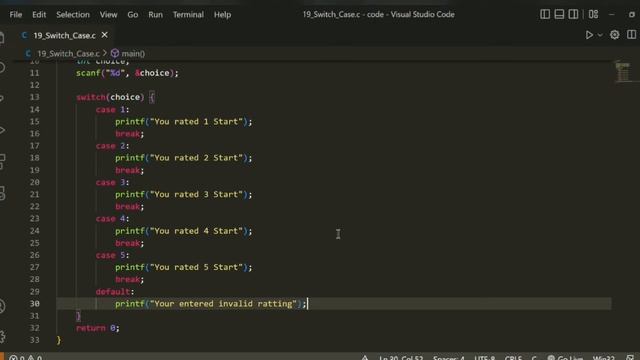
Task: Open the Selection menu
Action: [73, 15]
